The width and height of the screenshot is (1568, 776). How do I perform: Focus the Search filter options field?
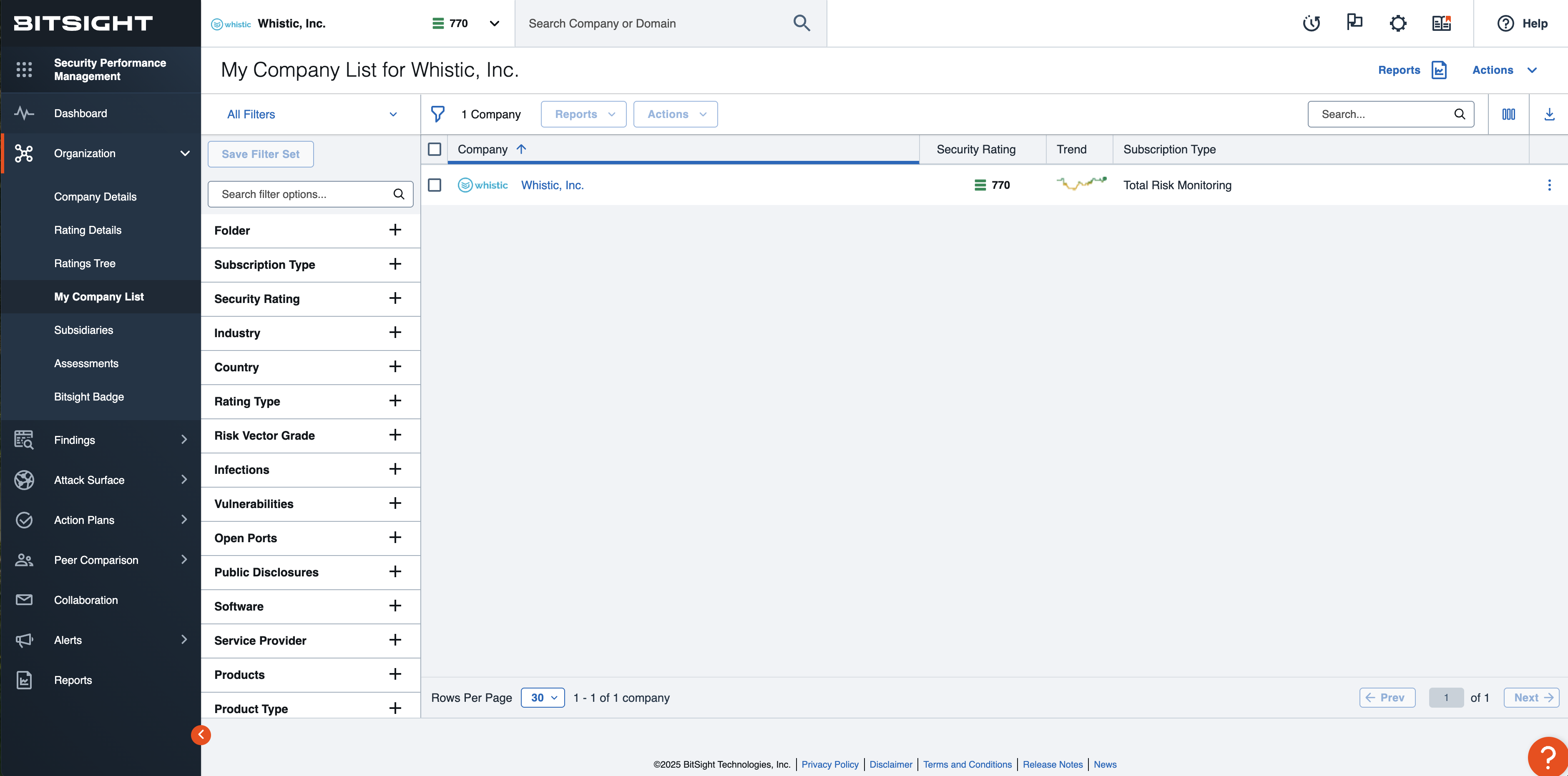pos(310,194)
